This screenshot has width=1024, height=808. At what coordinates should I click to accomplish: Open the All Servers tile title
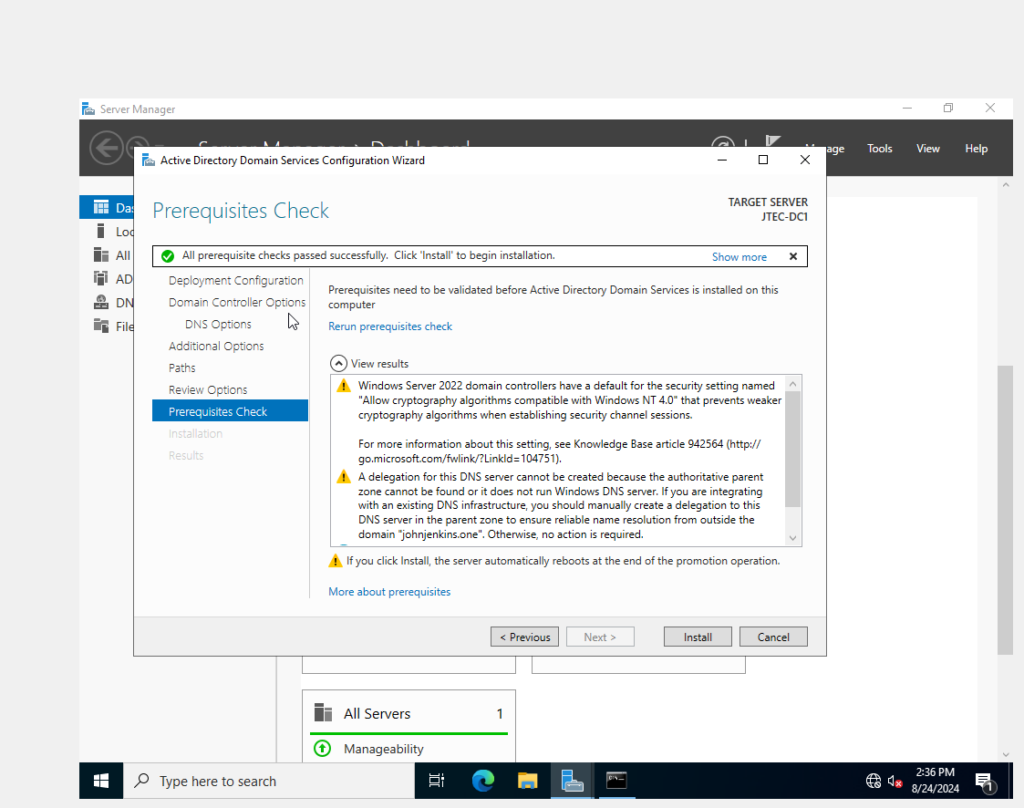377,713
